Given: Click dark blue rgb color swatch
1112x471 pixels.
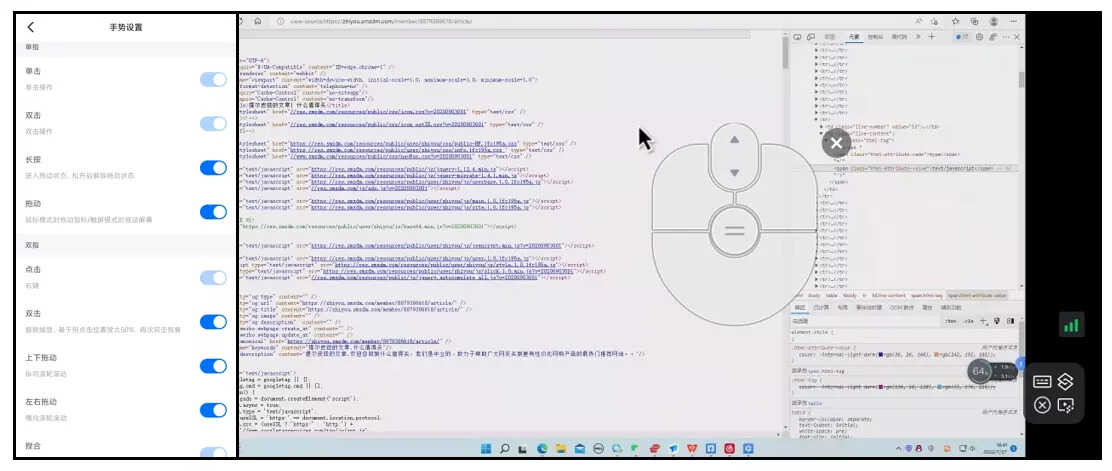Looking at the screenshot, I should 881,354.
